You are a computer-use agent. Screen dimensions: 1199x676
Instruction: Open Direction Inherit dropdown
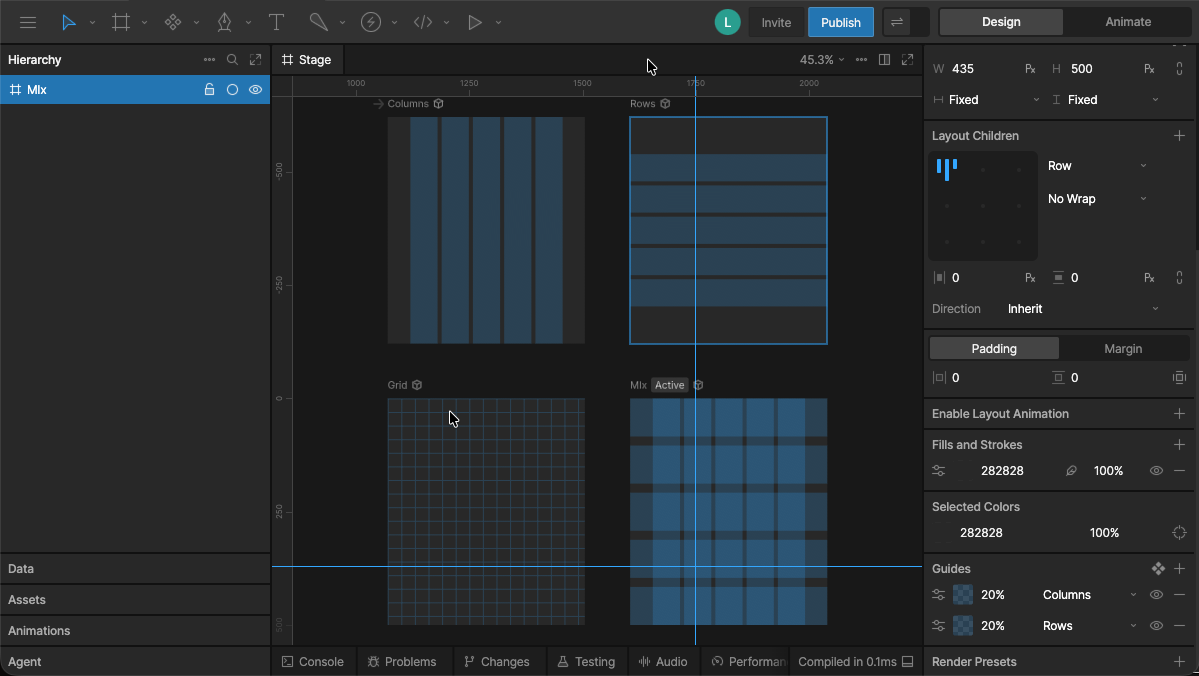click(x=1083, y=309)
